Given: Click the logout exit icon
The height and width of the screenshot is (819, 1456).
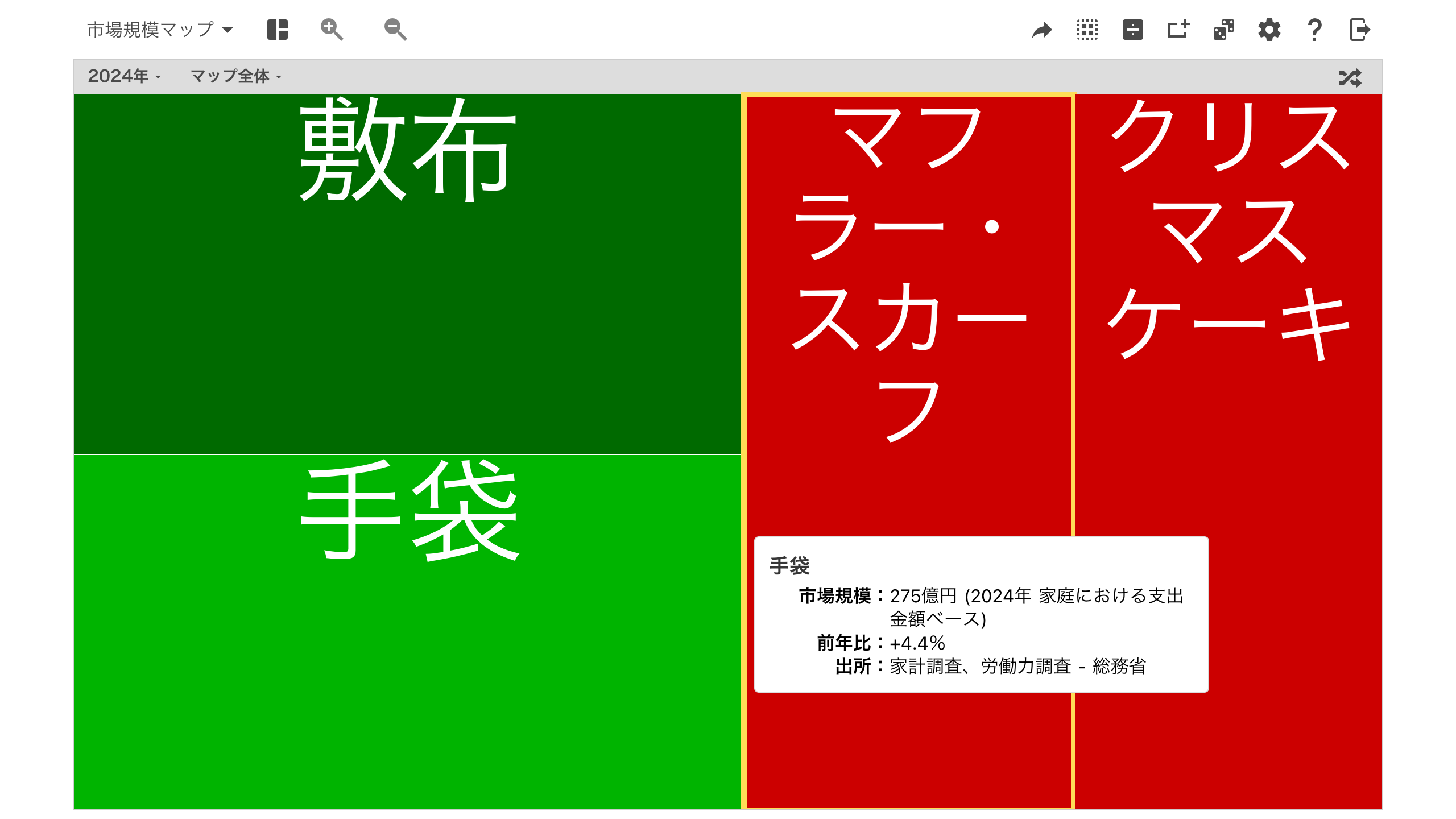Looking at the screenshot, I should pyautogui.click(x=1360, y=30).
